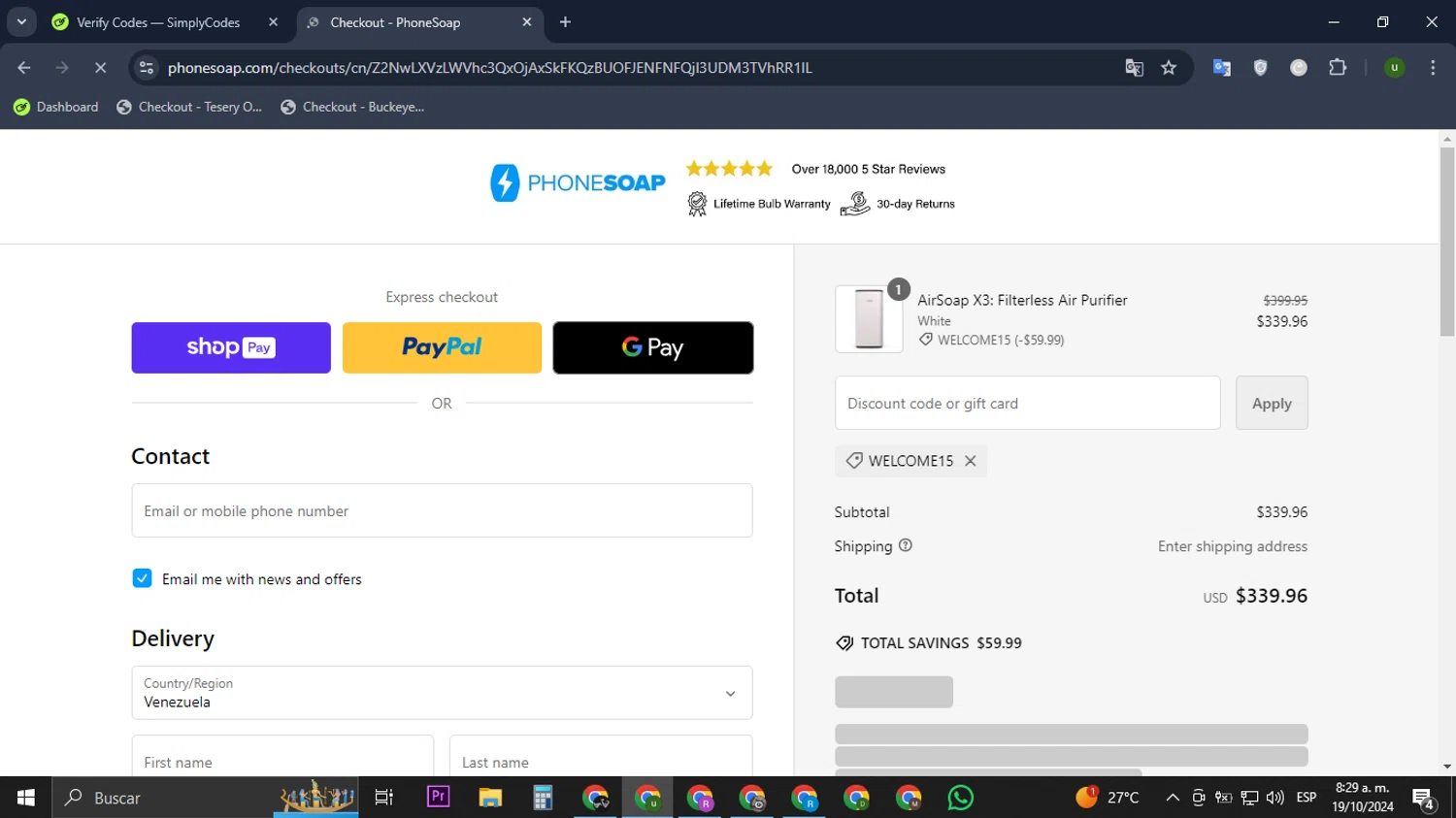Open Adobe Premiere Pro from the taskbar
This screenshot has height=818, width=1456.
coord(438,798)
